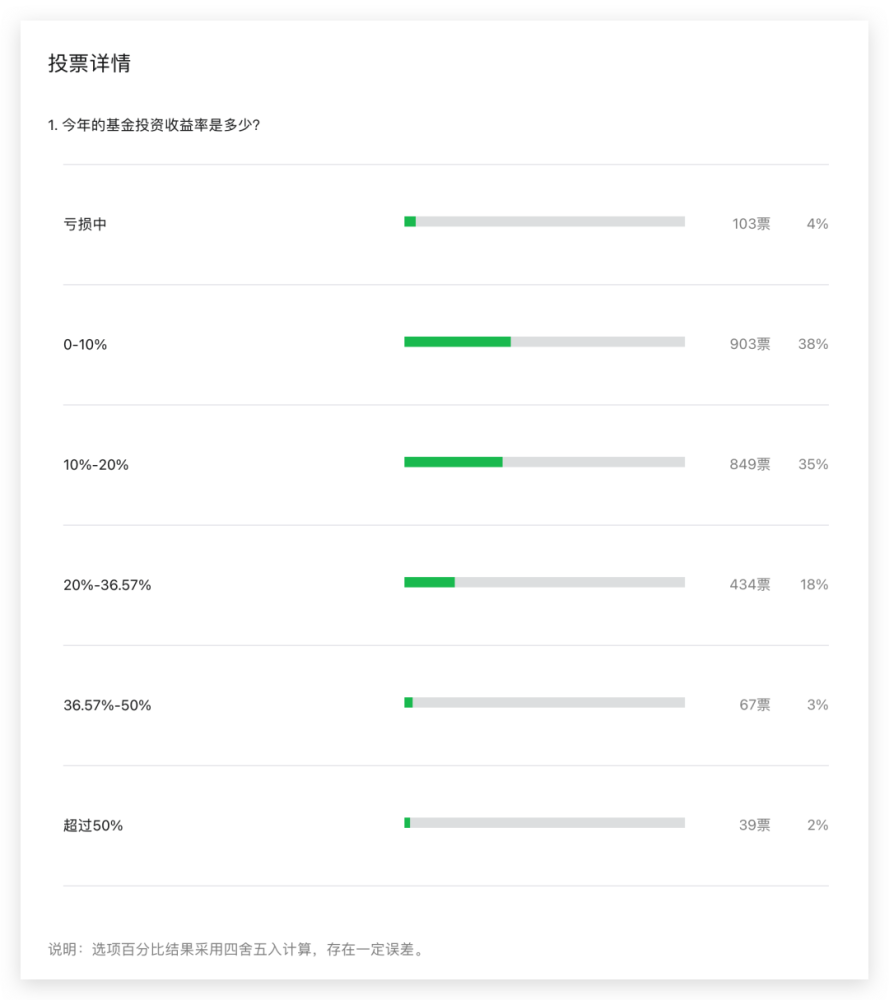Click the 36.57%-50% progress bar
This screenshot has width=889, height=1000.
(545, 702)
